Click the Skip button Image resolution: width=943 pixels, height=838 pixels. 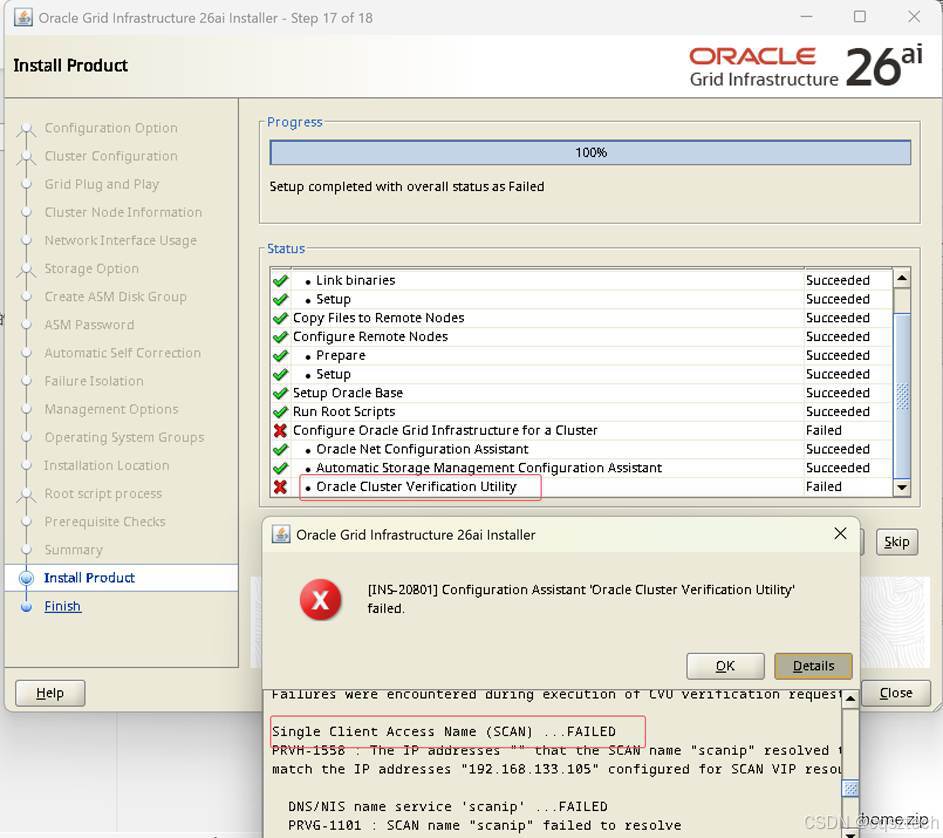pos(896,542)
